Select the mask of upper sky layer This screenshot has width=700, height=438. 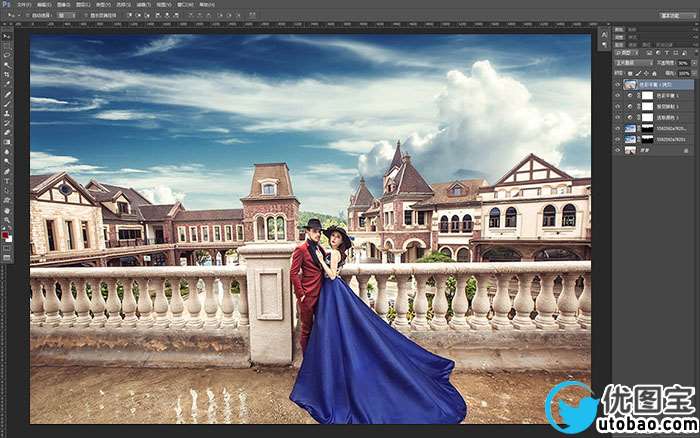[647, 128]
